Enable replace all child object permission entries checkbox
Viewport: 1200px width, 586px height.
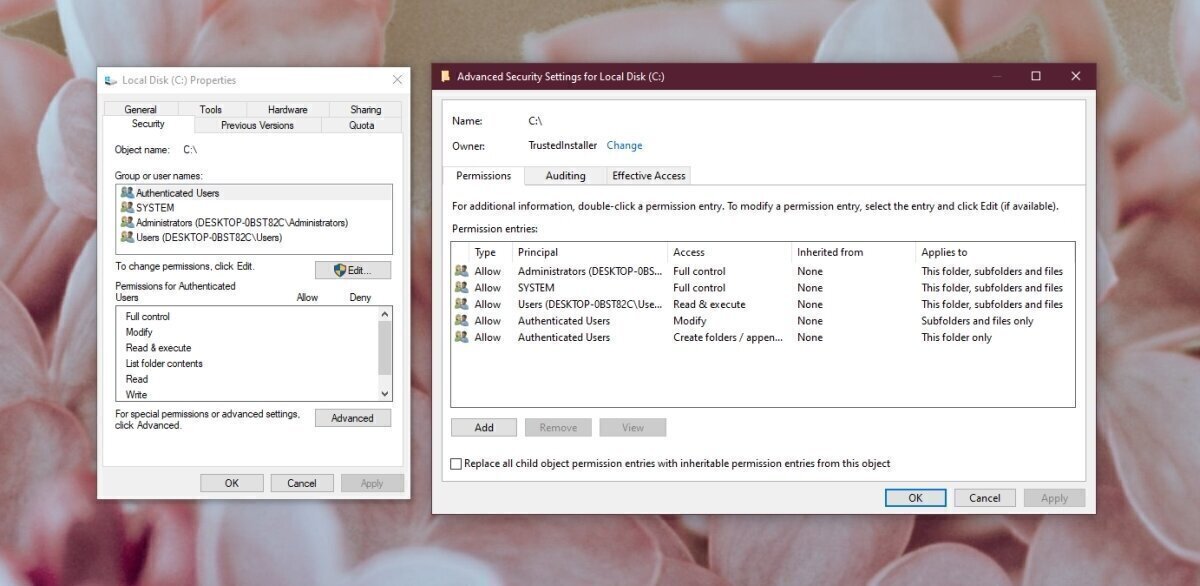[x=456, y=463]
